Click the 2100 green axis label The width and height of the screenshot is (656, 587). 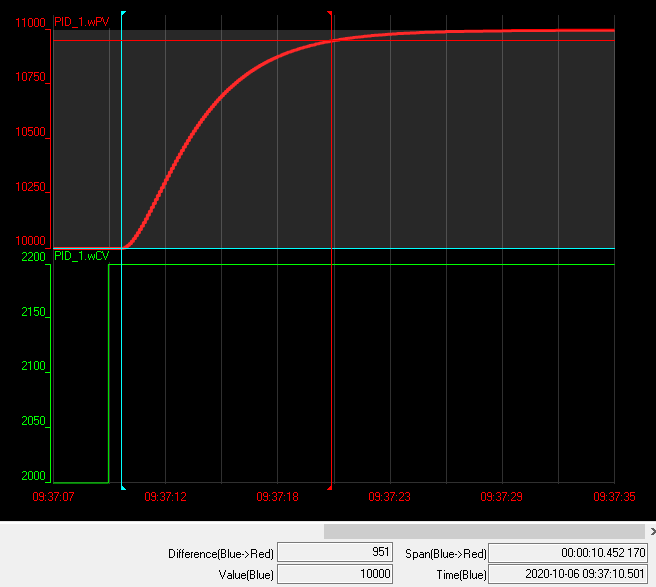[33, 366]
